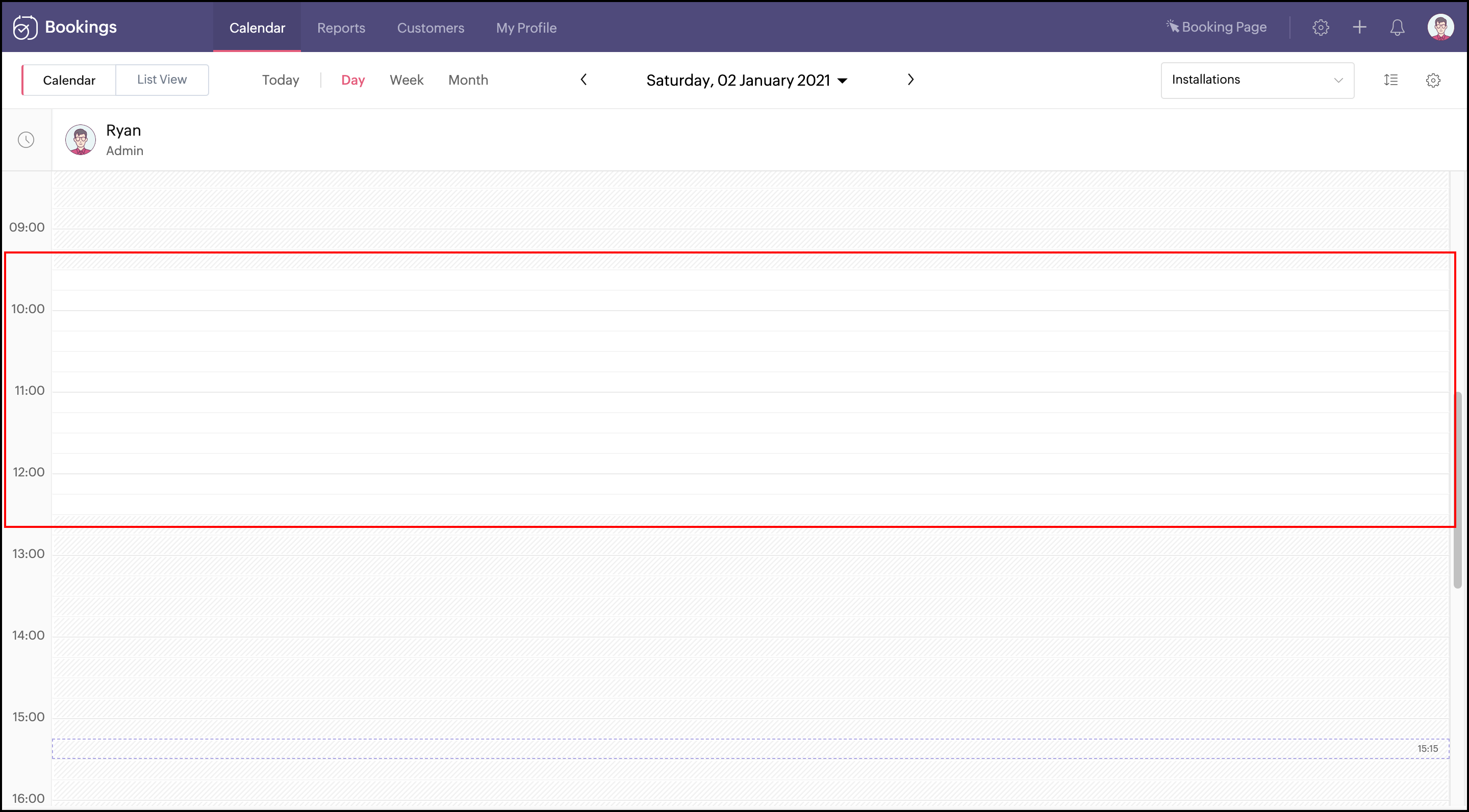The width and height of the screenshot is (1469, 812).
Task: Open the notifications bell
Action: [1397, 28]
